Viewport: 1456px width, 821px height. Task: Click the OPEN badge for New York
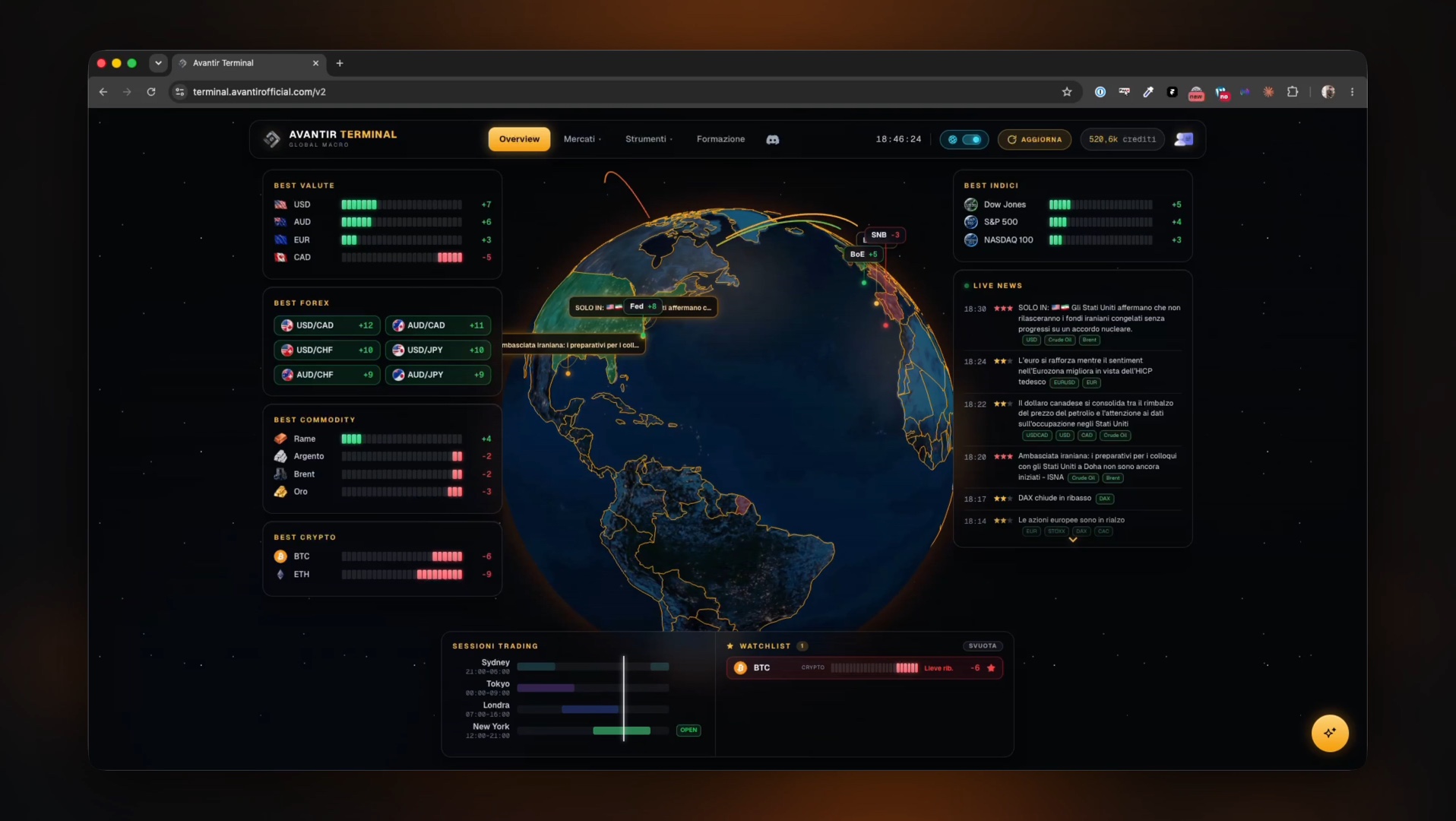pos(688,730)
